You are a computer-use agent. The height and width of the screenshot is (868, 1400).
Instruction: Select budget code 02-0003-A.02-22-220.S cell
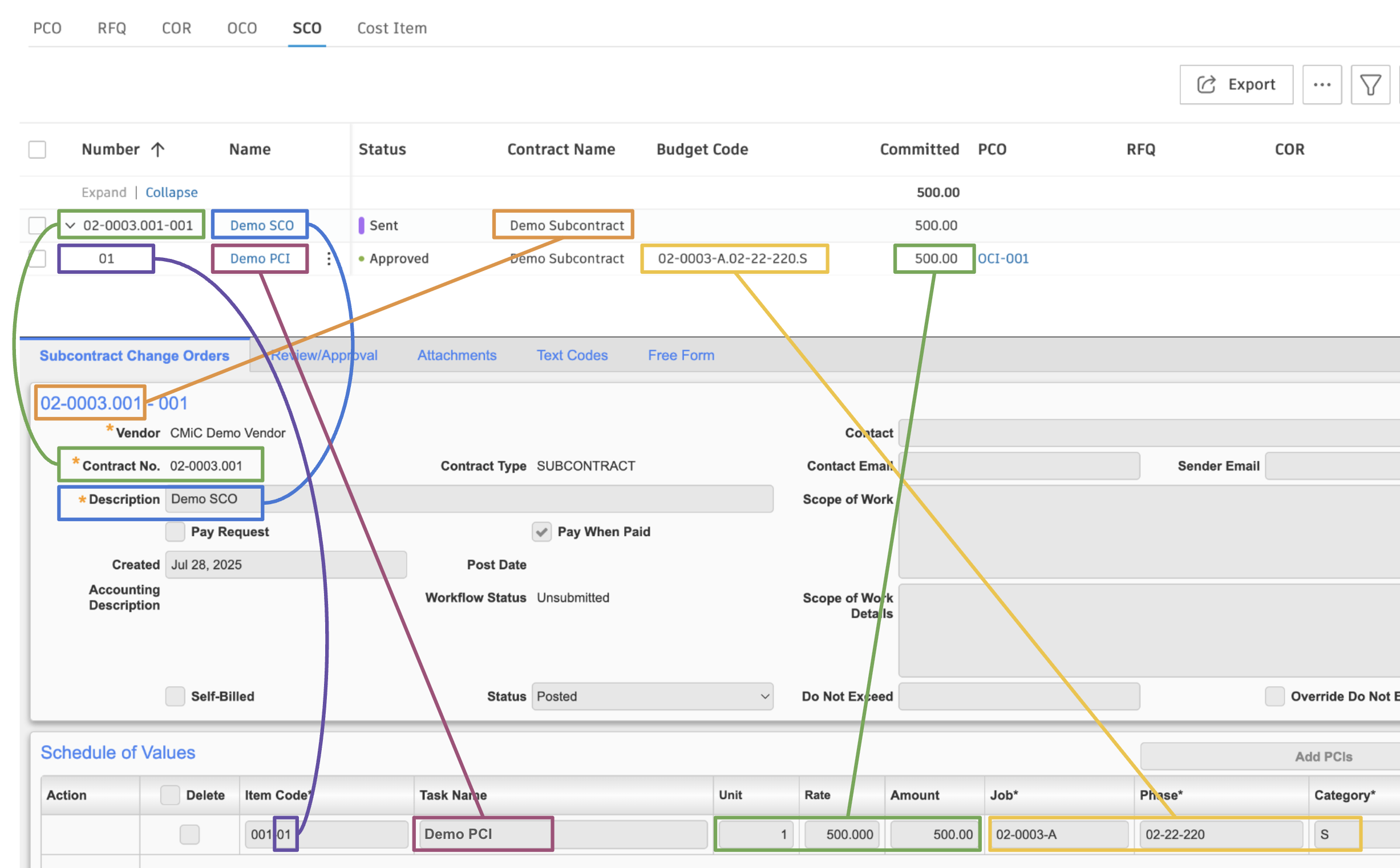(733, 258)
